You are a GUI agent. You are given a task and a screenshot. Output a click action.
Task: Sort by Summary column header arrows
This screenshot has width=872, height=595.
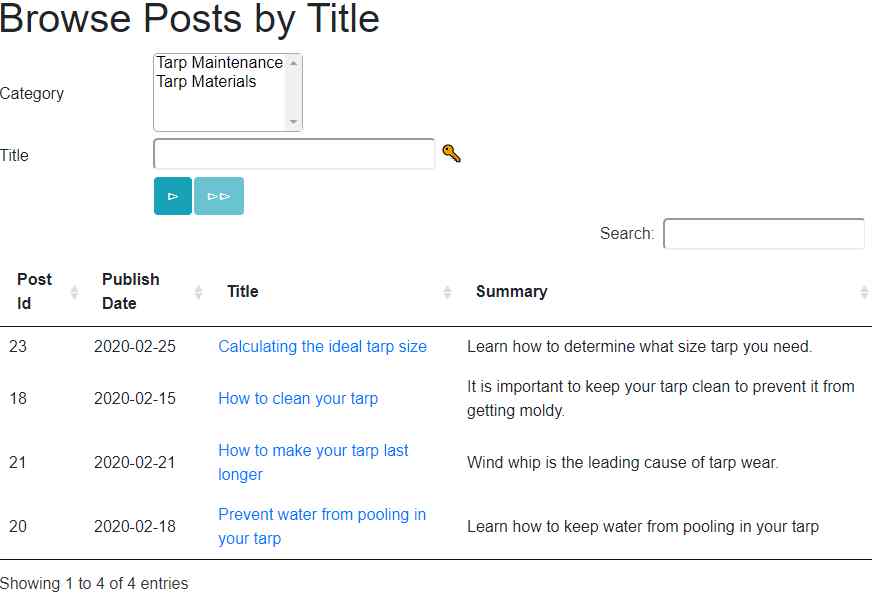(863, 292)
